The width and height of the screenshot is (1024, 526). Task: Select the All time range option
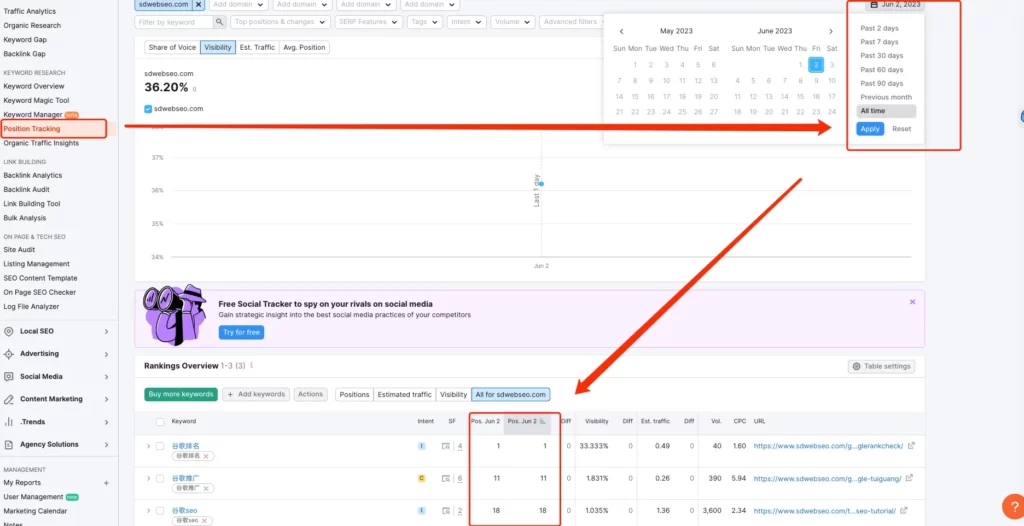tap(886, 111)
